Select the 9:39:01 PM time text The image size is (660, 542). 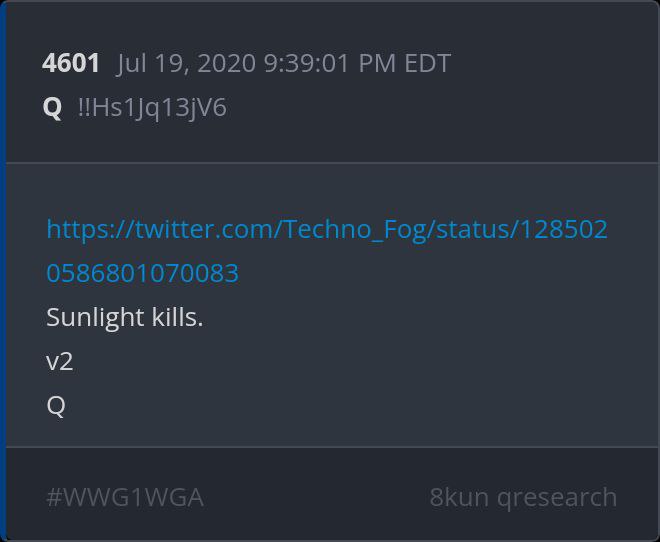[x=330, y=63]
